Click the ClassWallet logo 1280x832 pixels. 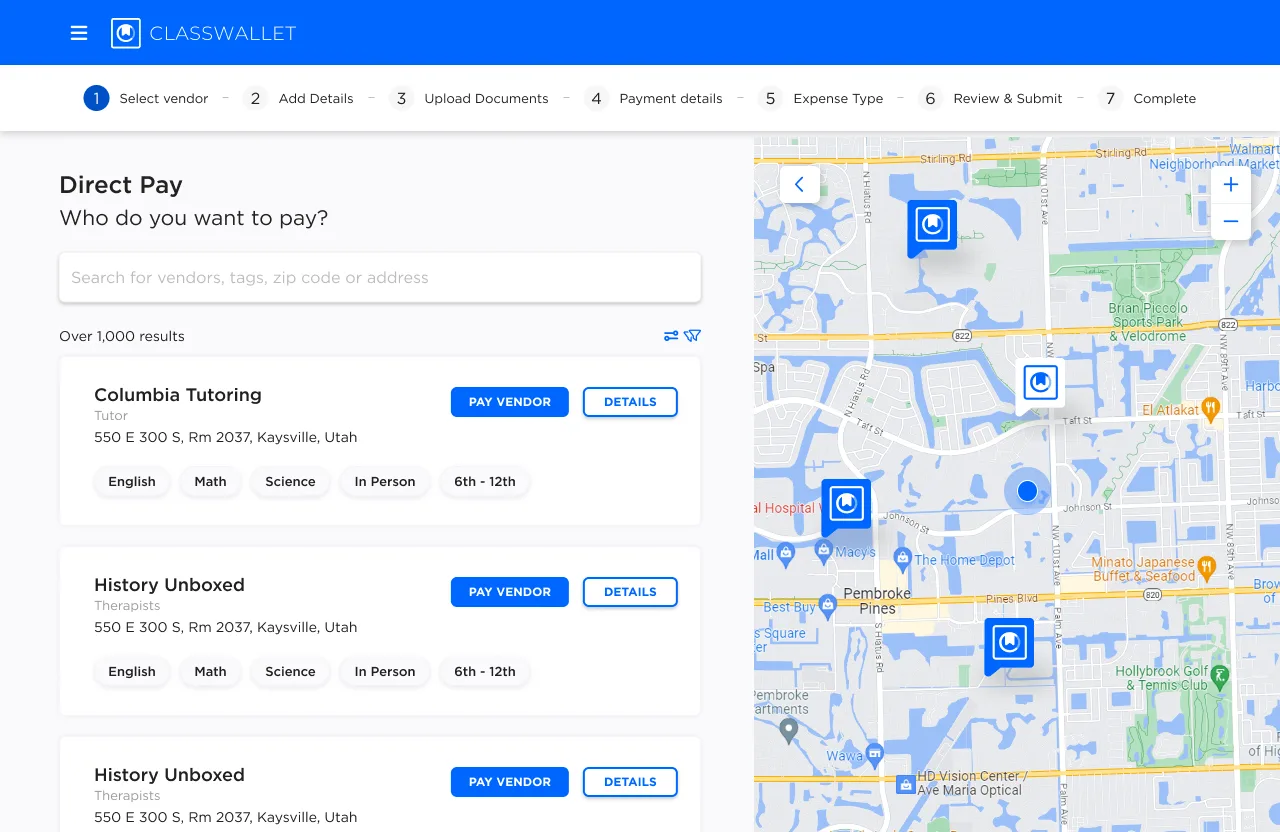click(204, 33)
